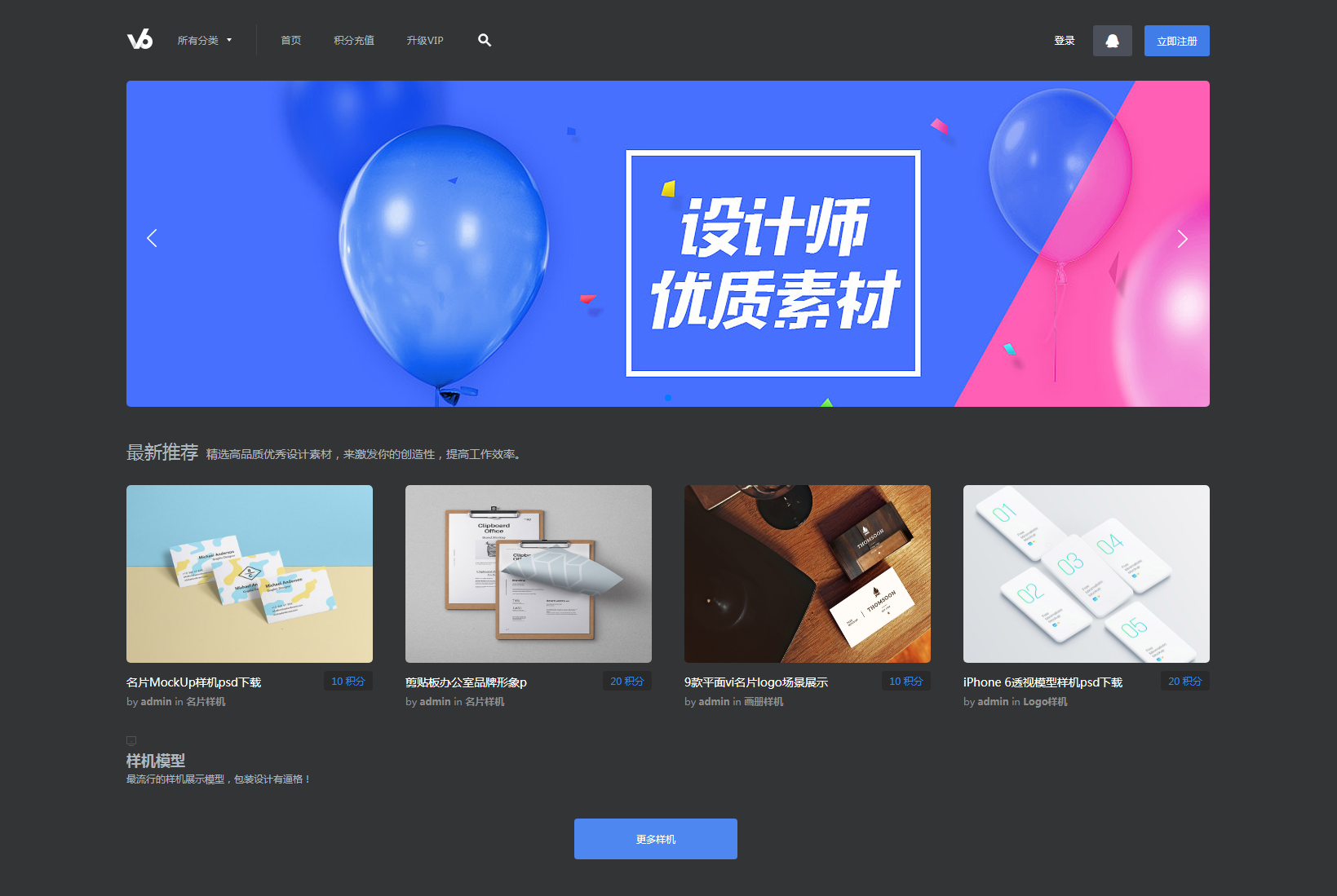The height and width of the screenshot is (896, 1337).
Task: Open the search magnifier icon
Action: (485, 40)
